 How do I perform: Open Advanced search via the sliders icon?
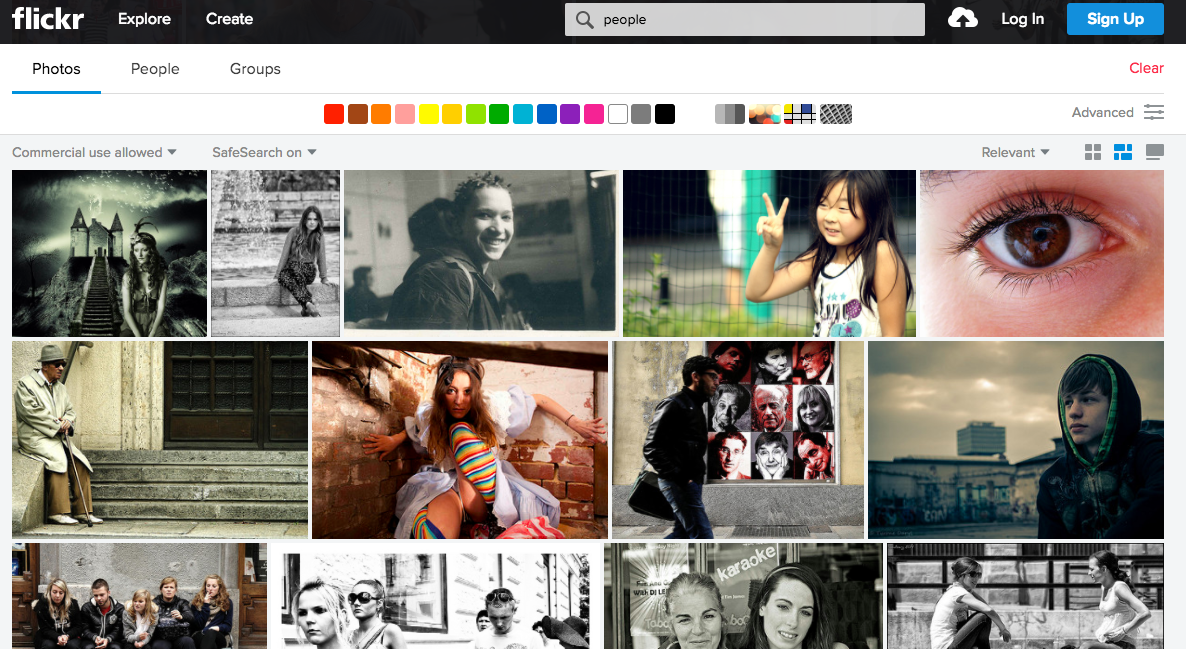point(1153,112)
